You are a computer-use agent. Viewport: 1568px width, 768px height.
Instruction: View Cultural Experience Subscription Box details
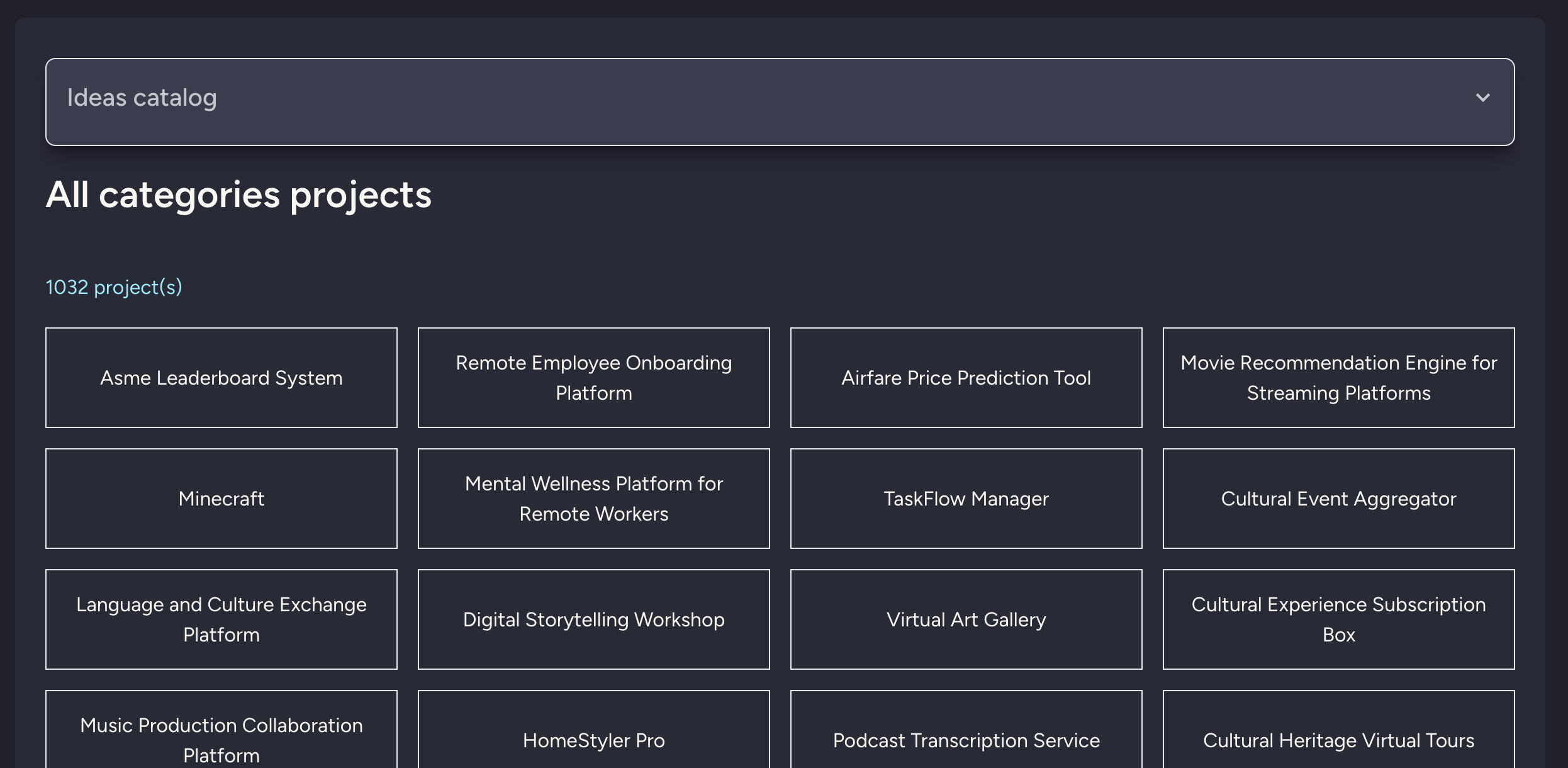(1339, 619)
